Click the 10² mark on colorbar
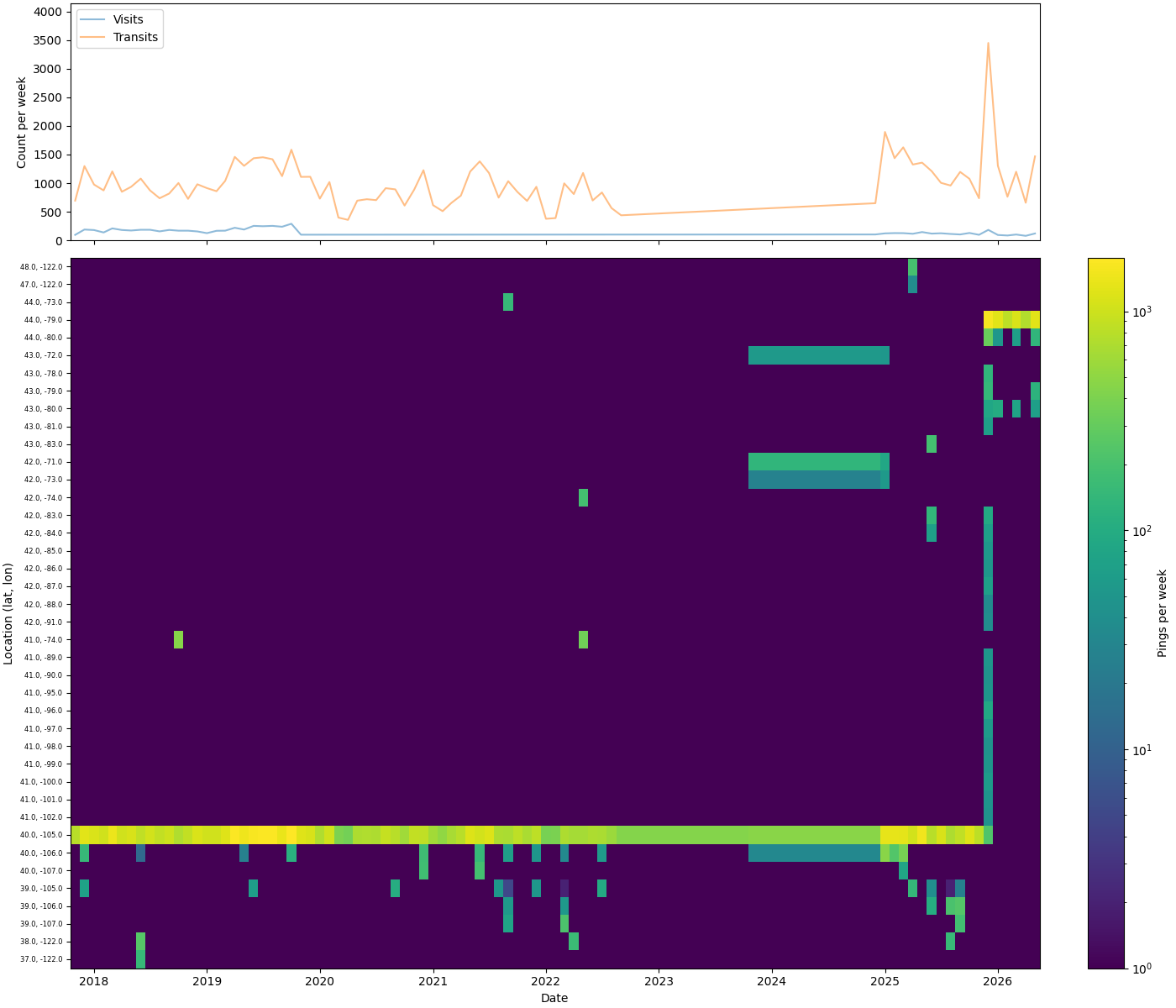The image size is (1176, 1008). pos(1142,531)
